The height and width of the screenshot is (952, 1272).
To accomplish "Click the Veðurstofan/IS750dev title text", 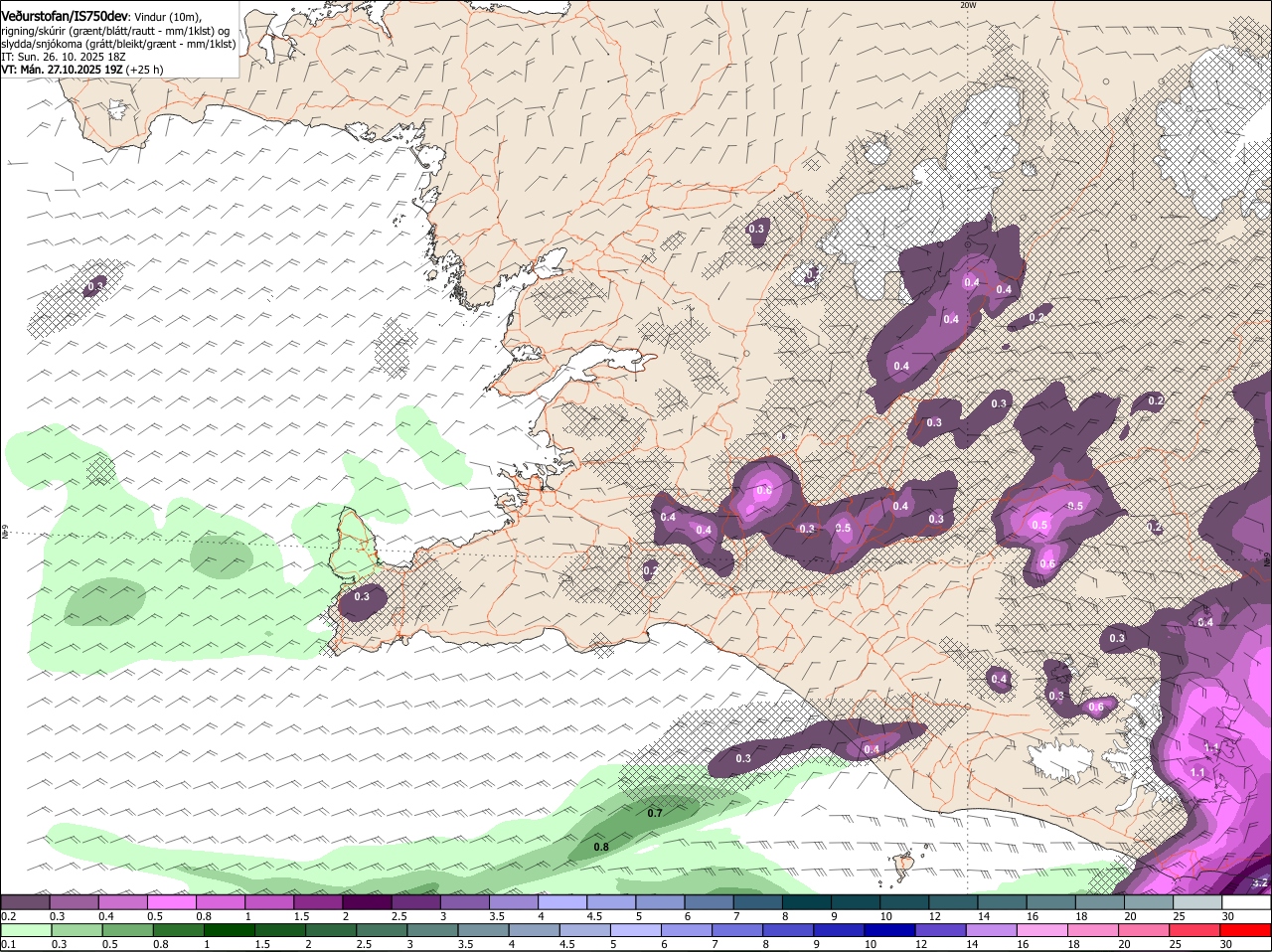I will [x=65, y=17].
